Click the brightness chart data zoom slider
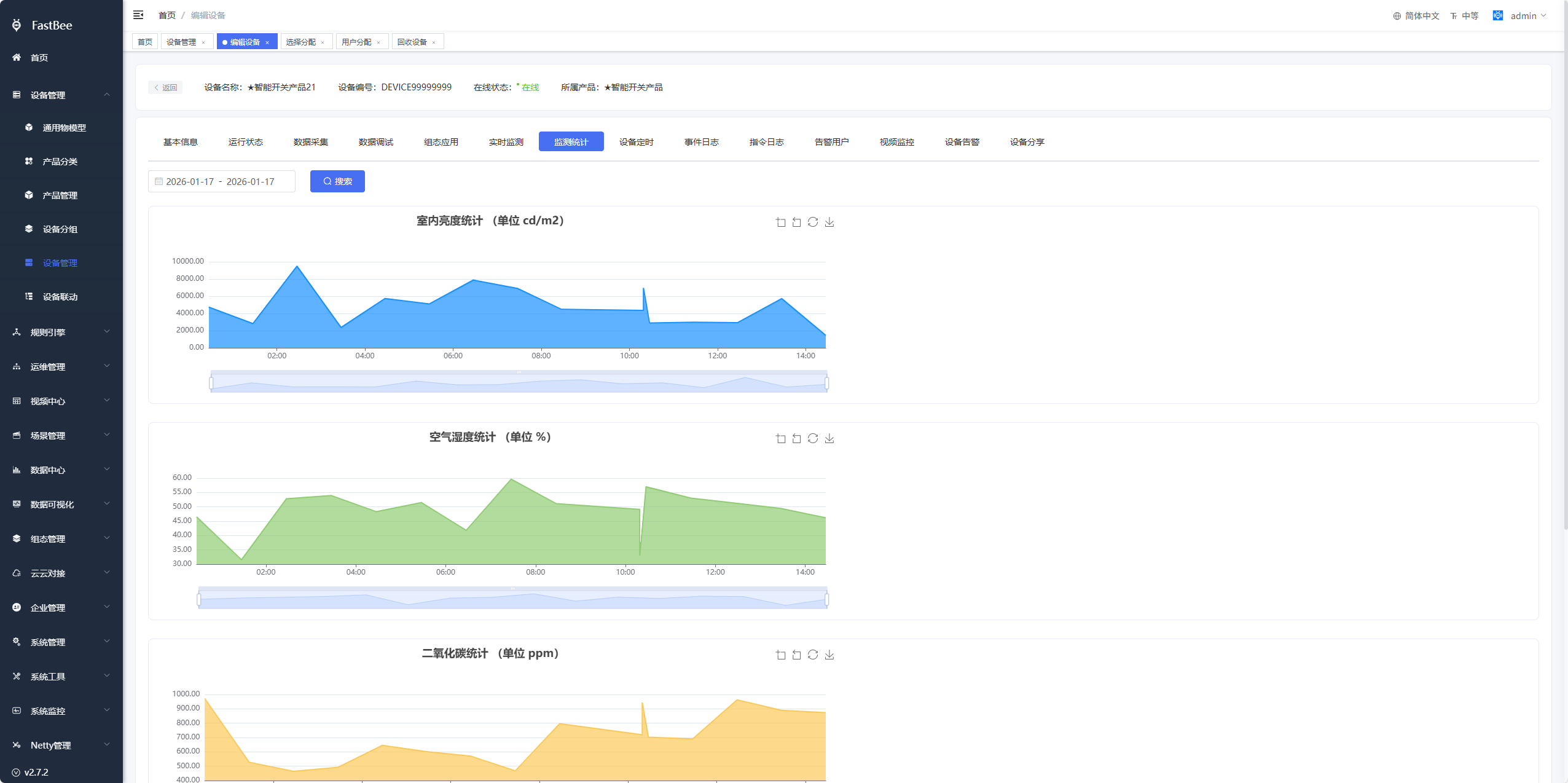 pyautogui.click(x=519, y=383)
